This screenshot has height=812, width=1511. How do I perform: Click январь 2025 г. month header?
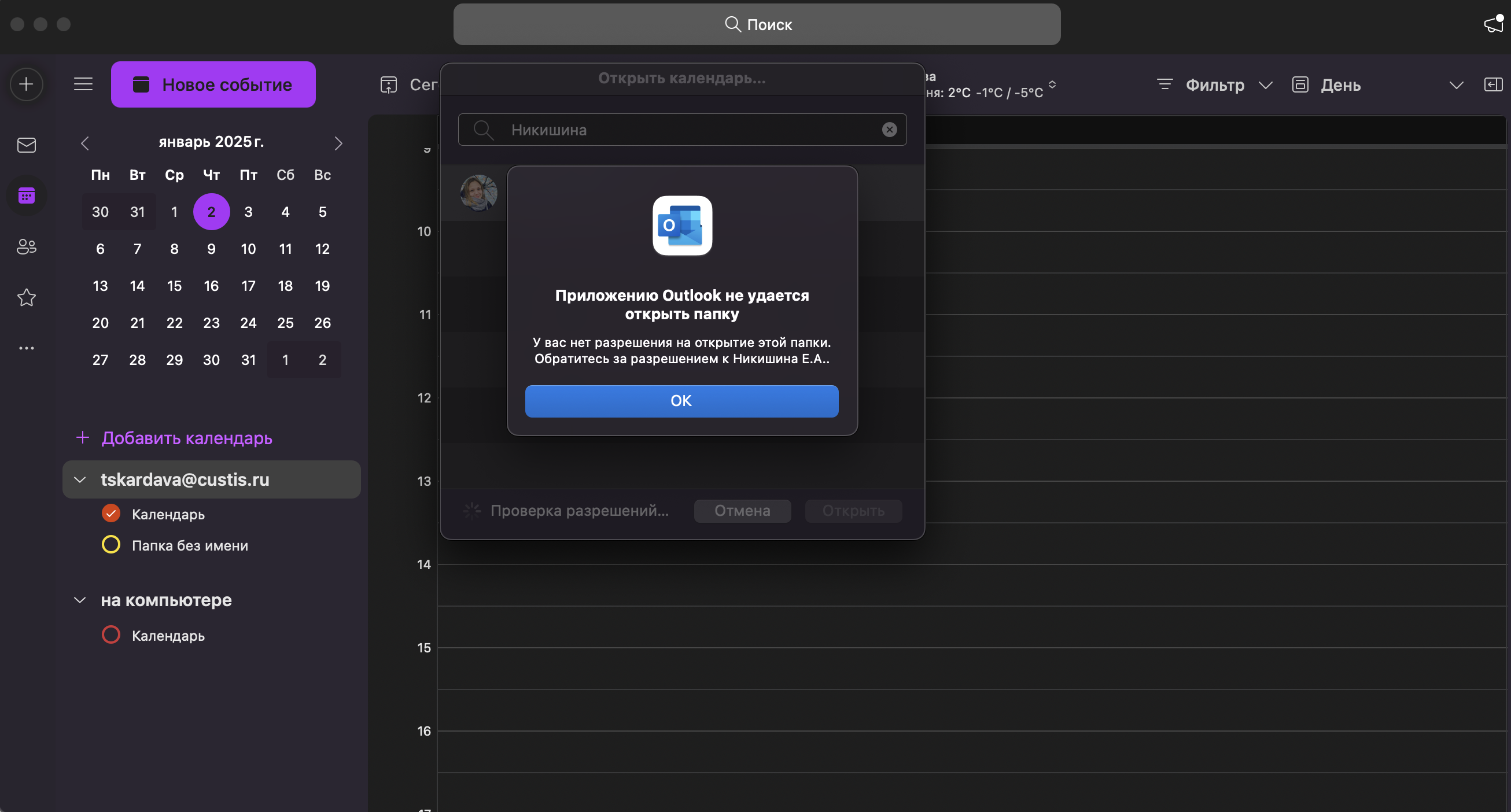(x=211, y=142)
